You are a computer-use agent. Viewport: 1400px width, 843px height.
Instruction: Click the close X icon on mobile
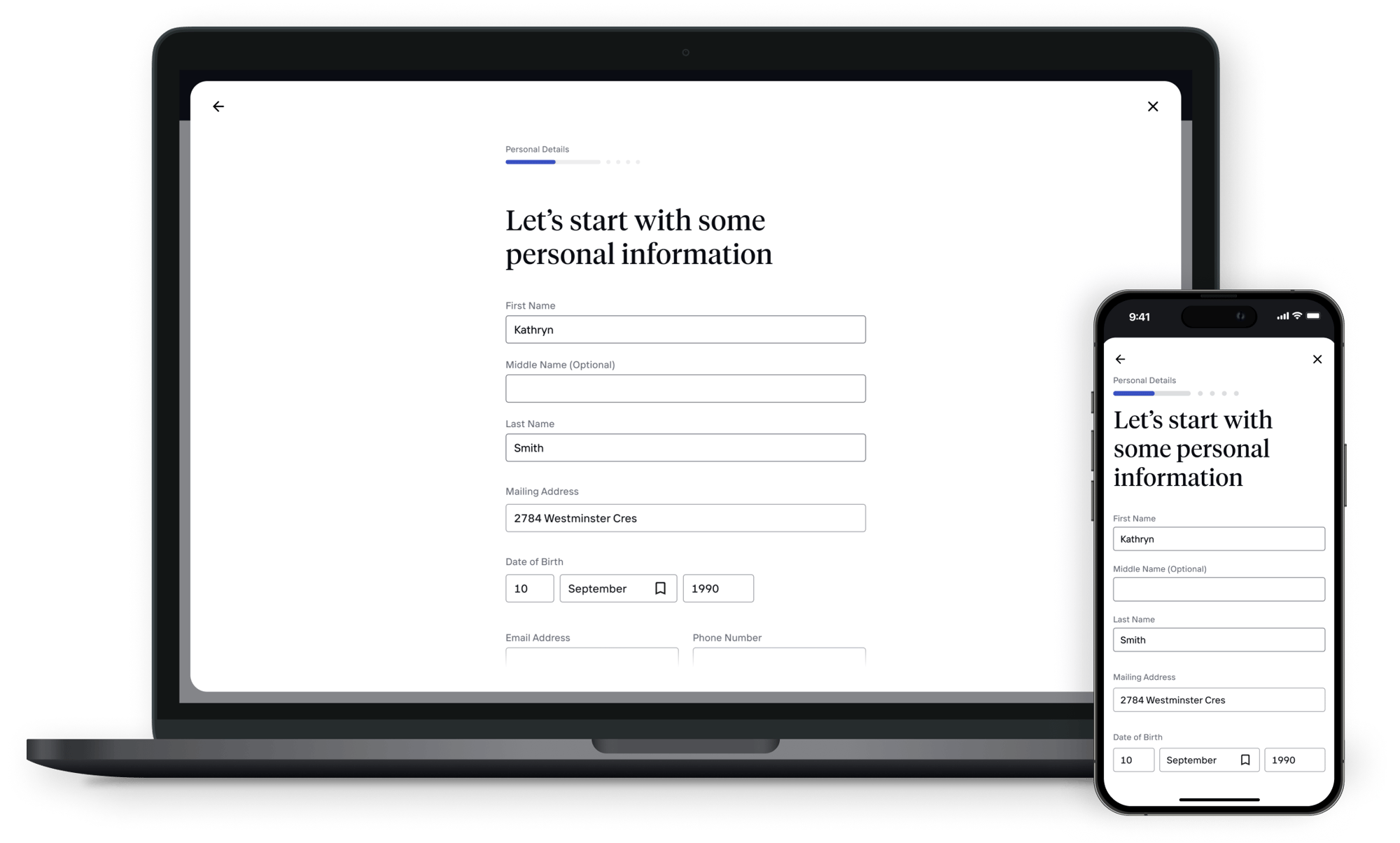[x=1317, y=359]
